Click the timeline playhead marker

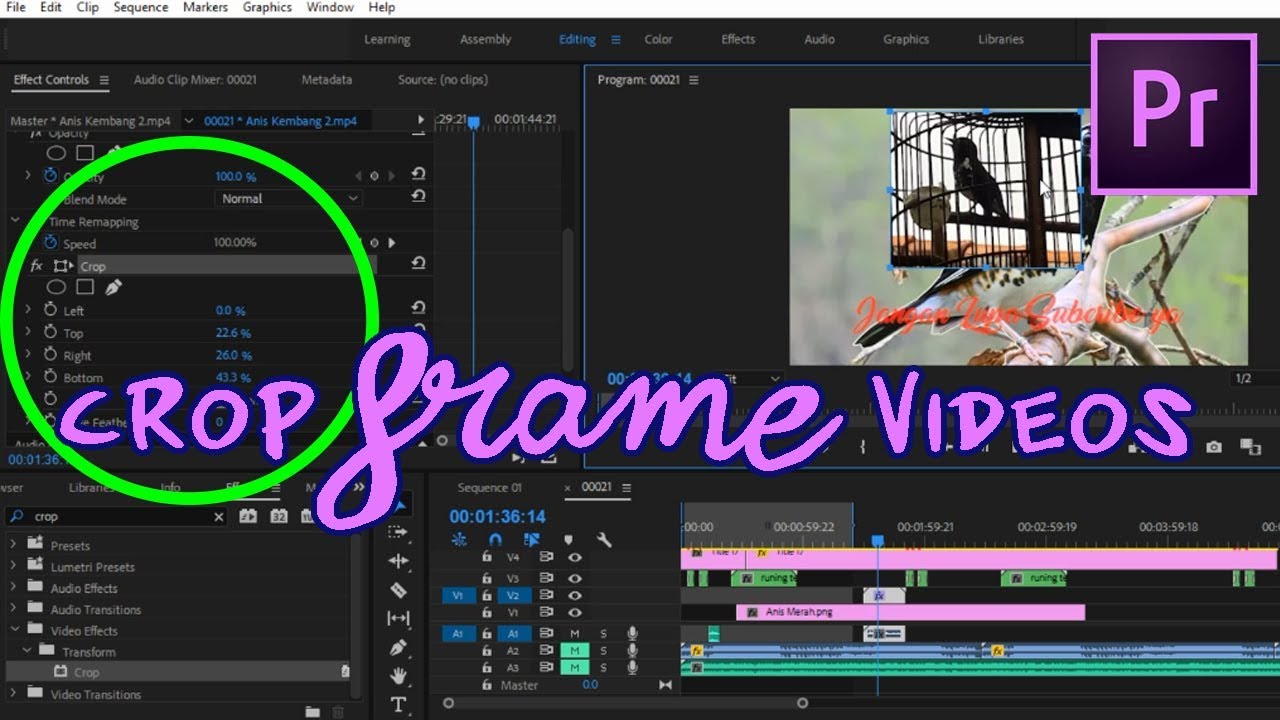tap(877, 540)
